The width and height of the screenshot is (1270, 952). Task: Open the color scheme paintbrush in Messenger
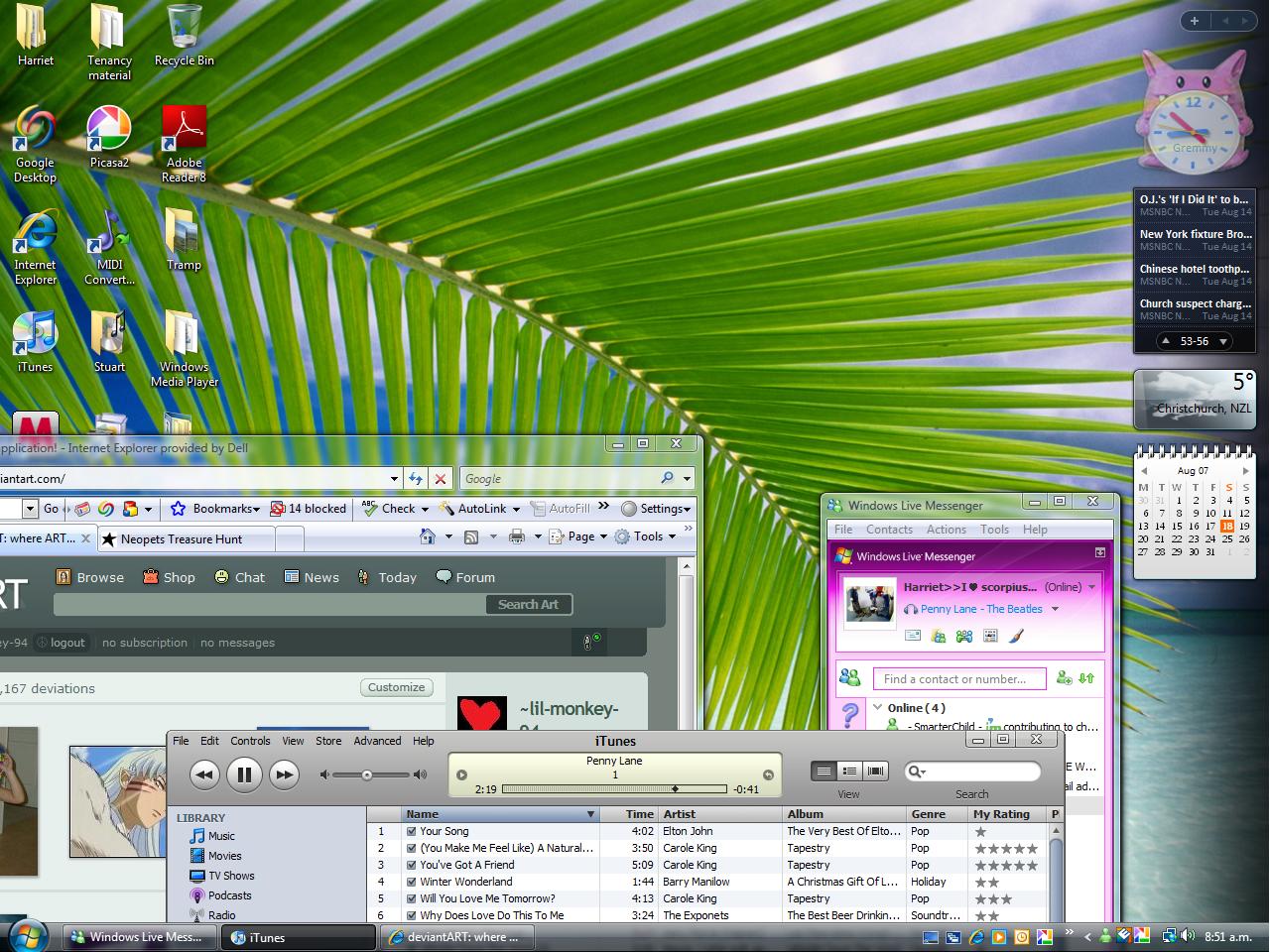(1015, 636)
